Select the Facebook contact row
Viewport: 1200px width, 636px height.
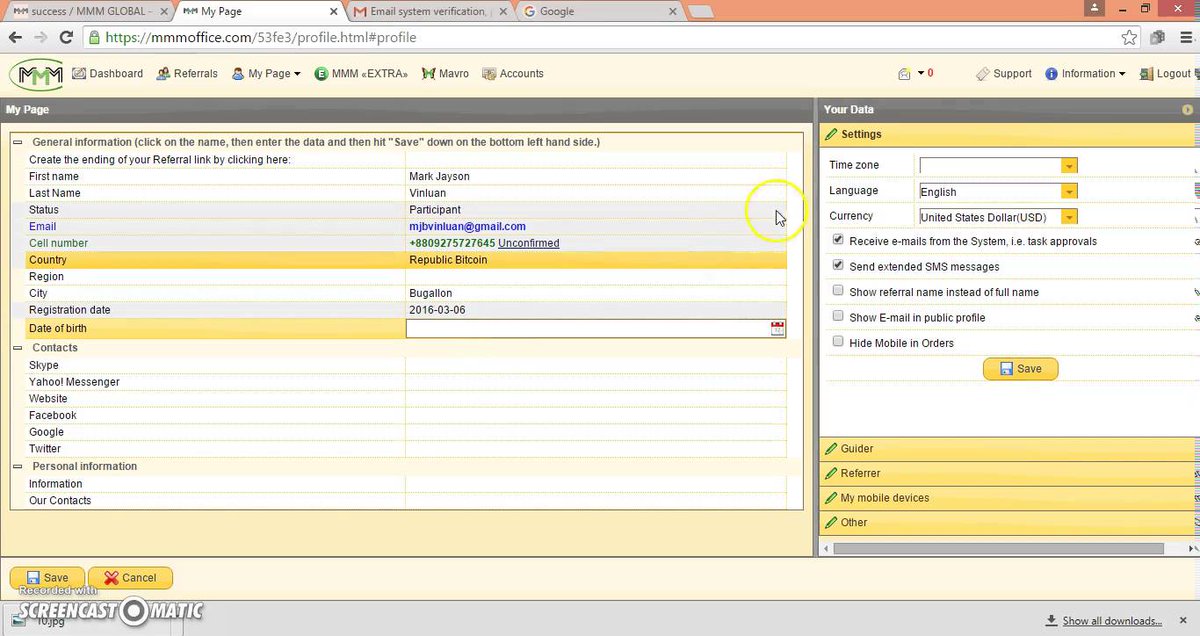click(407, 416)
